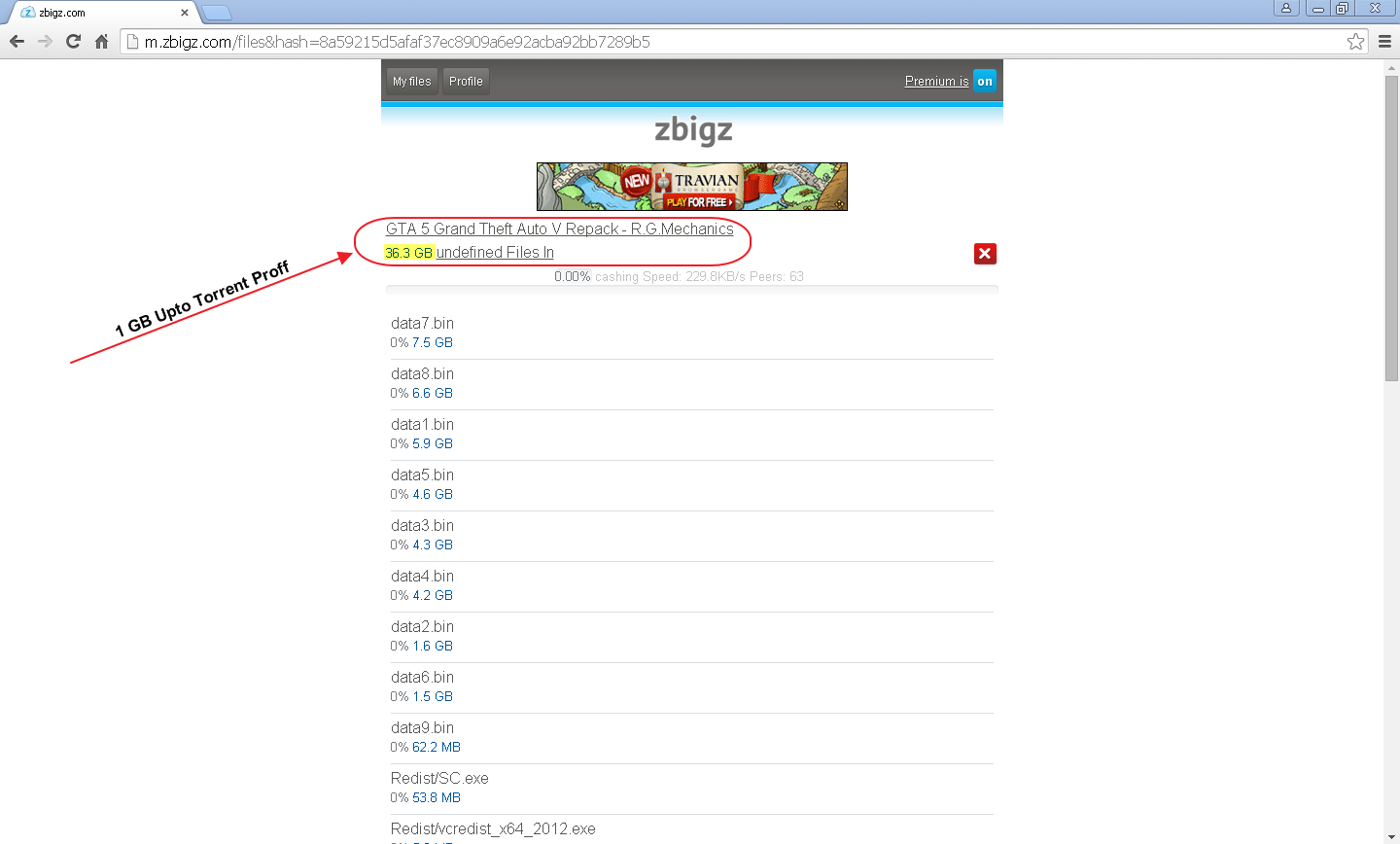Click the undefined Files In link
The width and height of the screenshot is (1400, 844).
coord(495,253)
